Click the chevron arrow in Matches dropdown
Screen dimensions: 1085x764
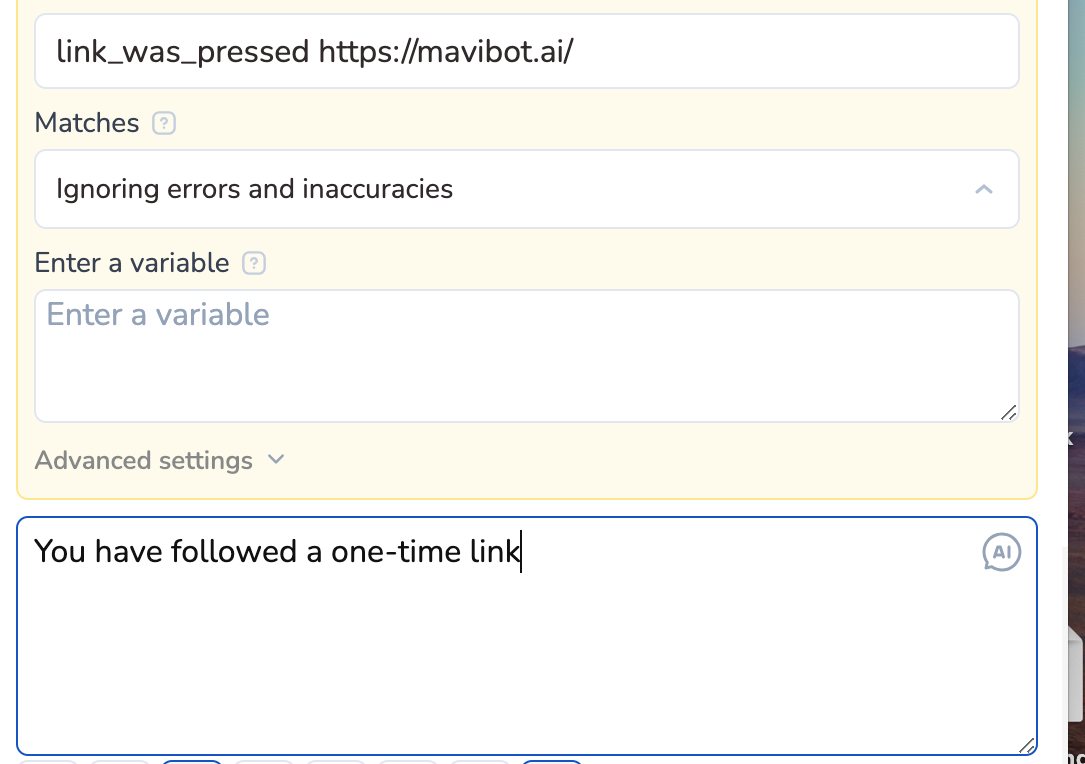click(x=984, y=189)
